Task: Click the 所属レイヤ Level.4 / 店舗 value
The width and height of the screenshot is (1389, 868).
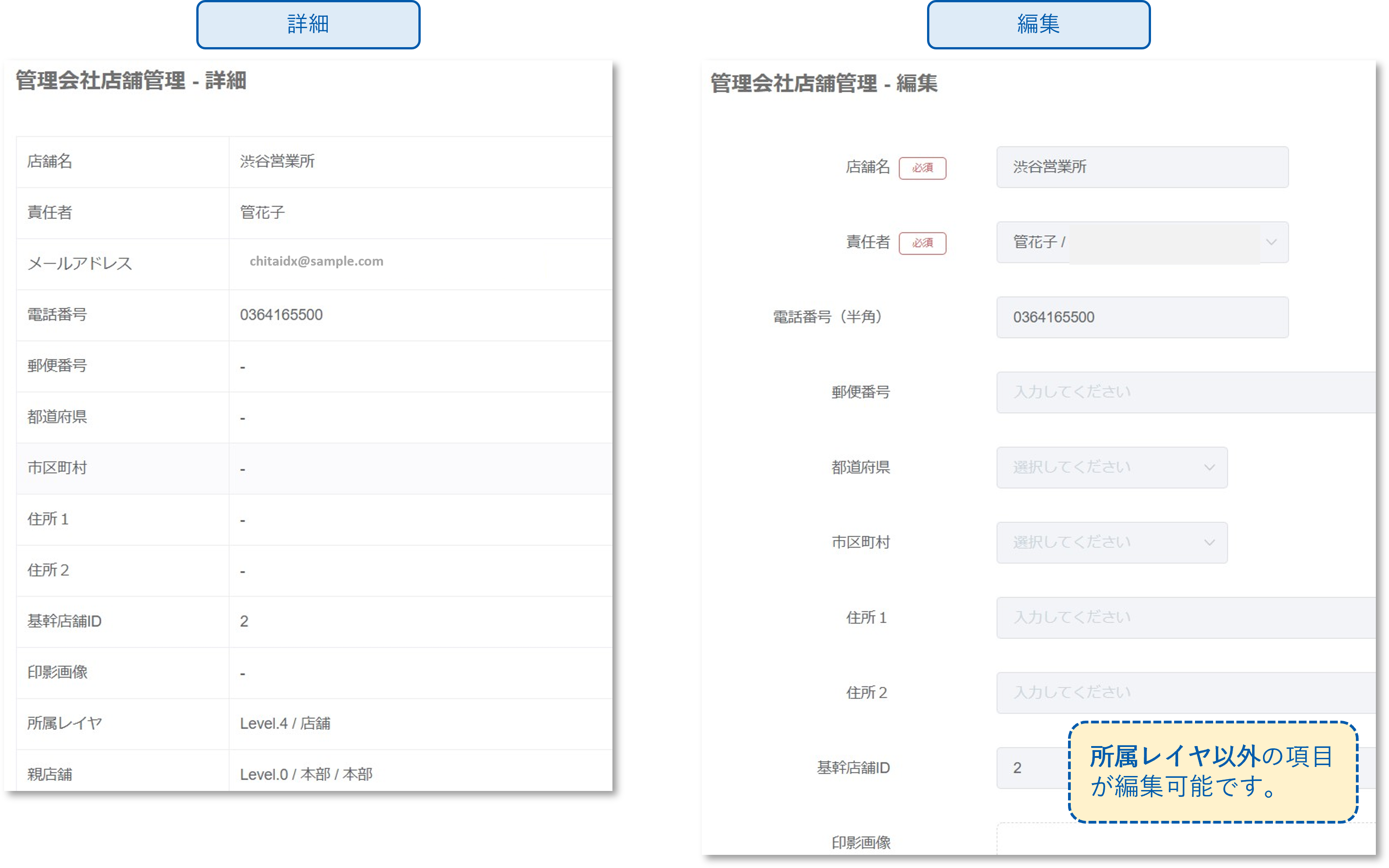Action: [285, 723]
